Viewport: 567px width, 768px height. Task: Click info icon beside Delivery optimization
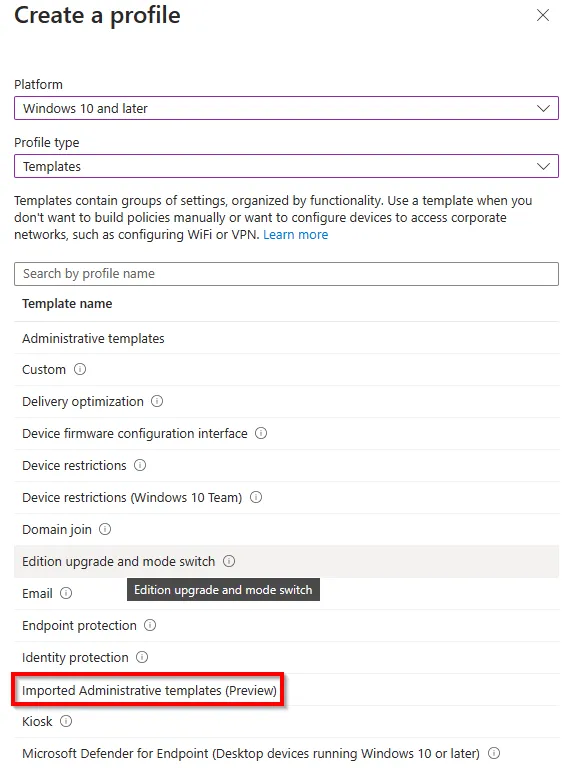coord(157,401)
